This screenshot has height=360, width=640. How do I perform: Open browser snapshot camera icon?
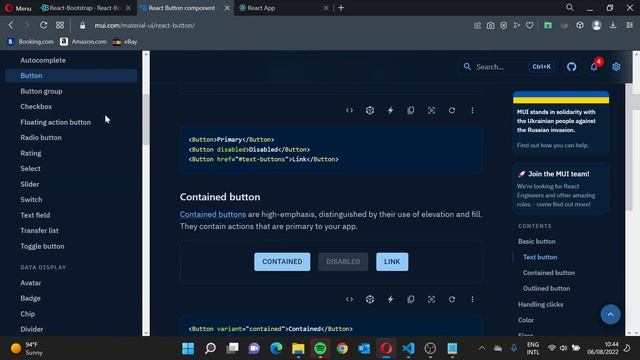tap(490, 25)
